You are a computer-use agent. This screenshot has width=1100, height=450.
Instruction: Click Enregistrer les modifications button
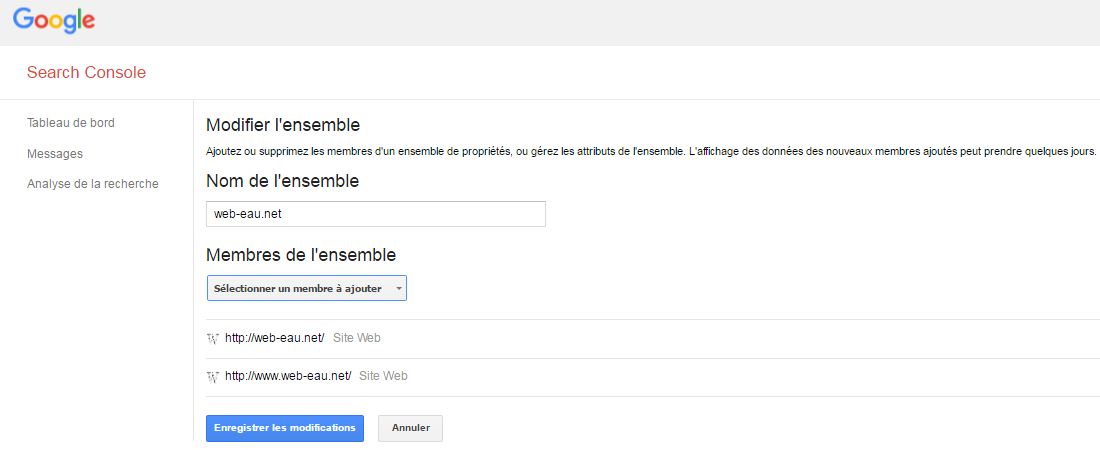pos(285,428)
